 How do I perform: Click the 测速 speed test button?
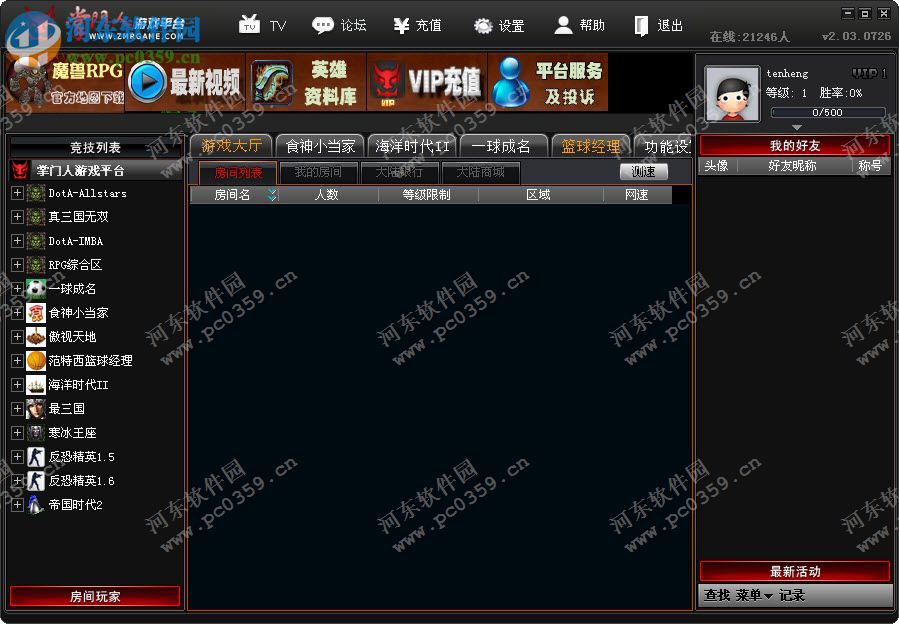pyautogui.click(x=644, y=171)
